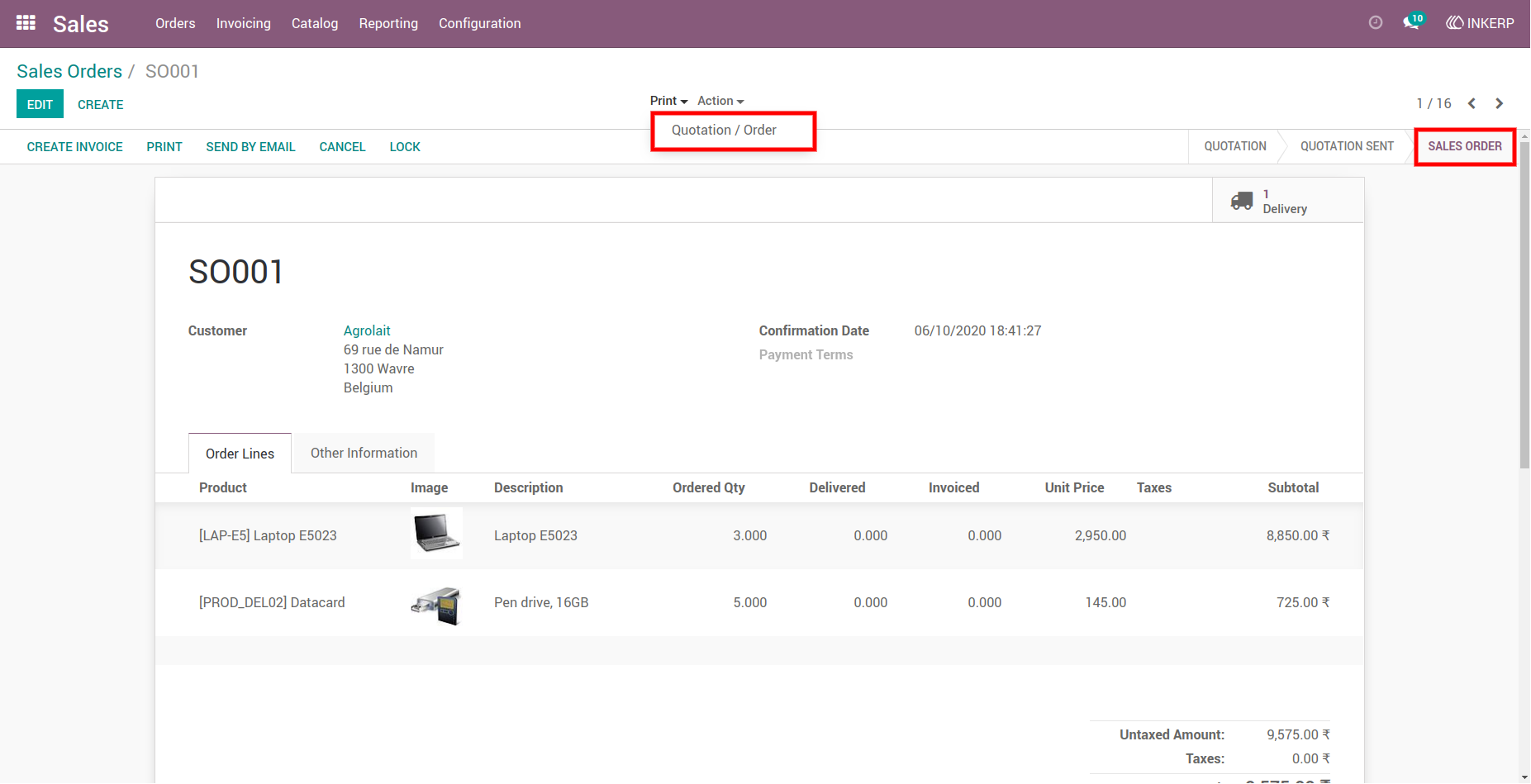Click the delivery truck icon
Image resolution: width=1531 pixels, height=784 pixels.
tap(1242, 201)
